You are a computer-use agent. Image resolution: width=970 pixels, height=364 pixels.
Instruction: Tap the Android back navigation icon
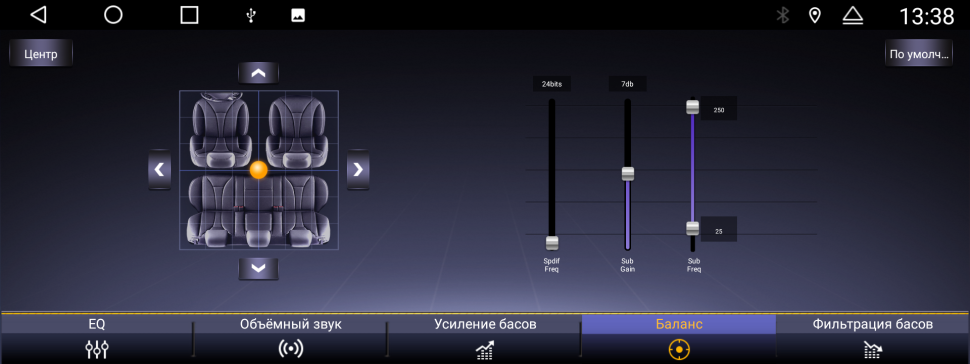click(x=38, y=15)
